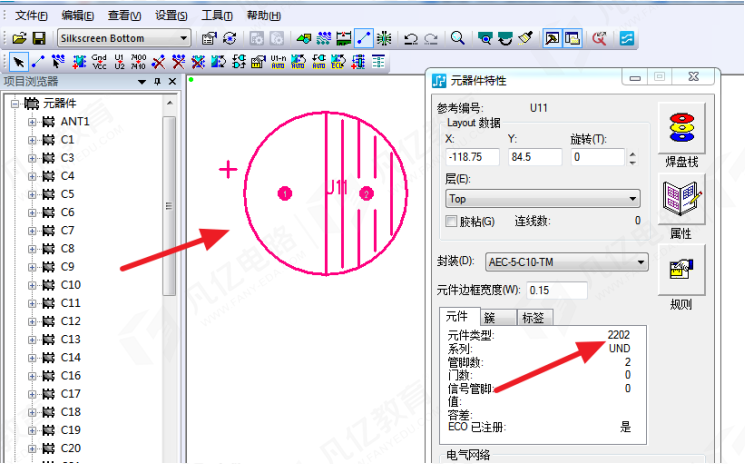Select the Delete Net tool
745x464 pixels.
point(178,62)
